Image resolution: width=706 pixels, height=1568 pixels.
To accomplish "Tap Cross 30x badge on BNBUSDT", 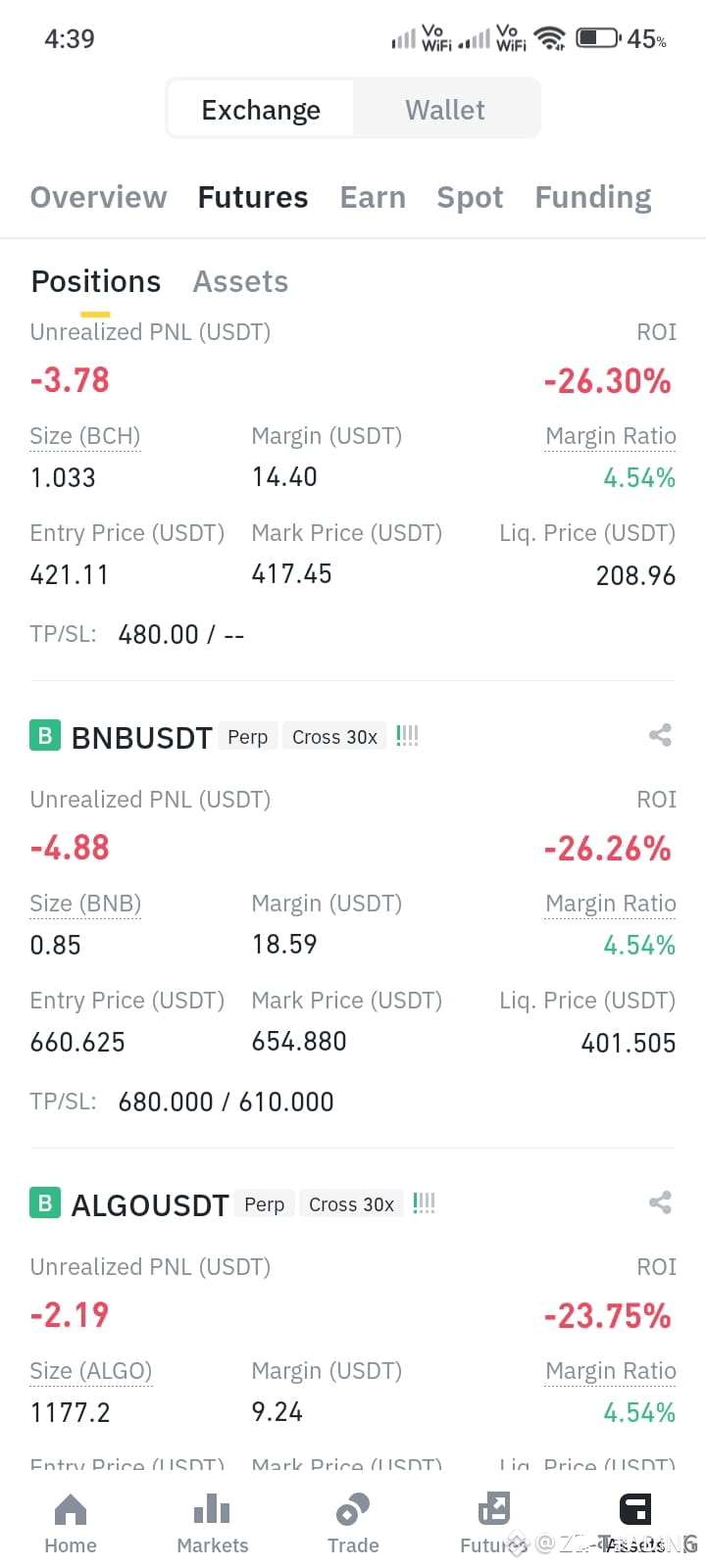I will point(334,737).
